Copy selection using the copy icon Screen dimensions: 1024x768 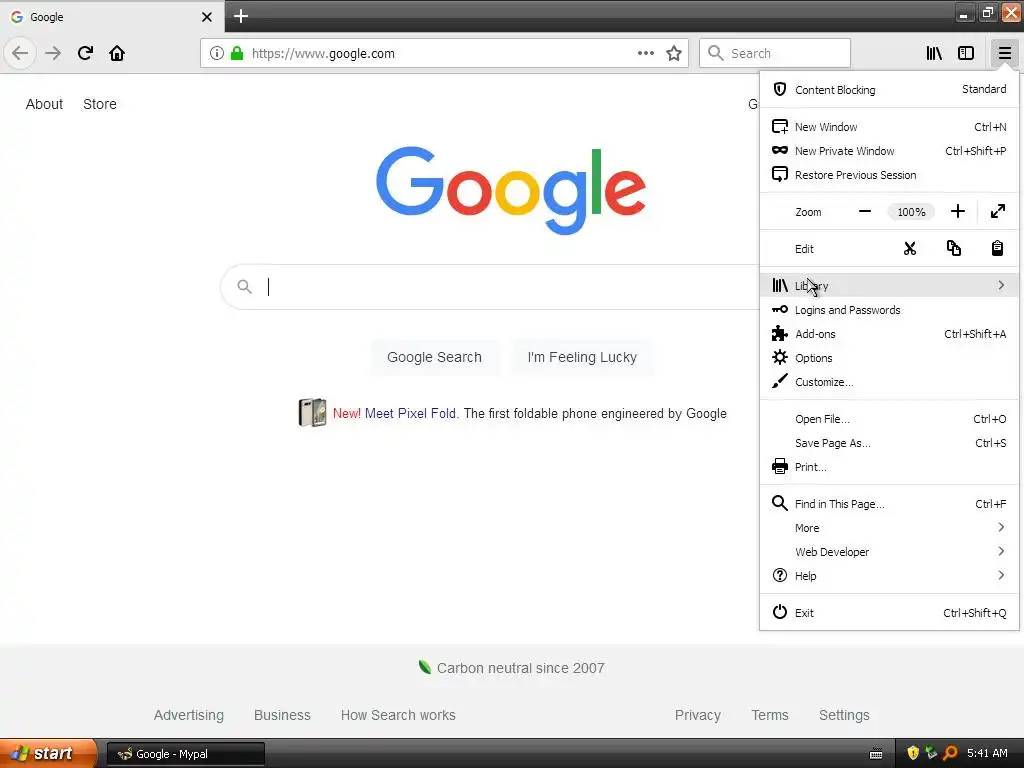tap(953, 248)
